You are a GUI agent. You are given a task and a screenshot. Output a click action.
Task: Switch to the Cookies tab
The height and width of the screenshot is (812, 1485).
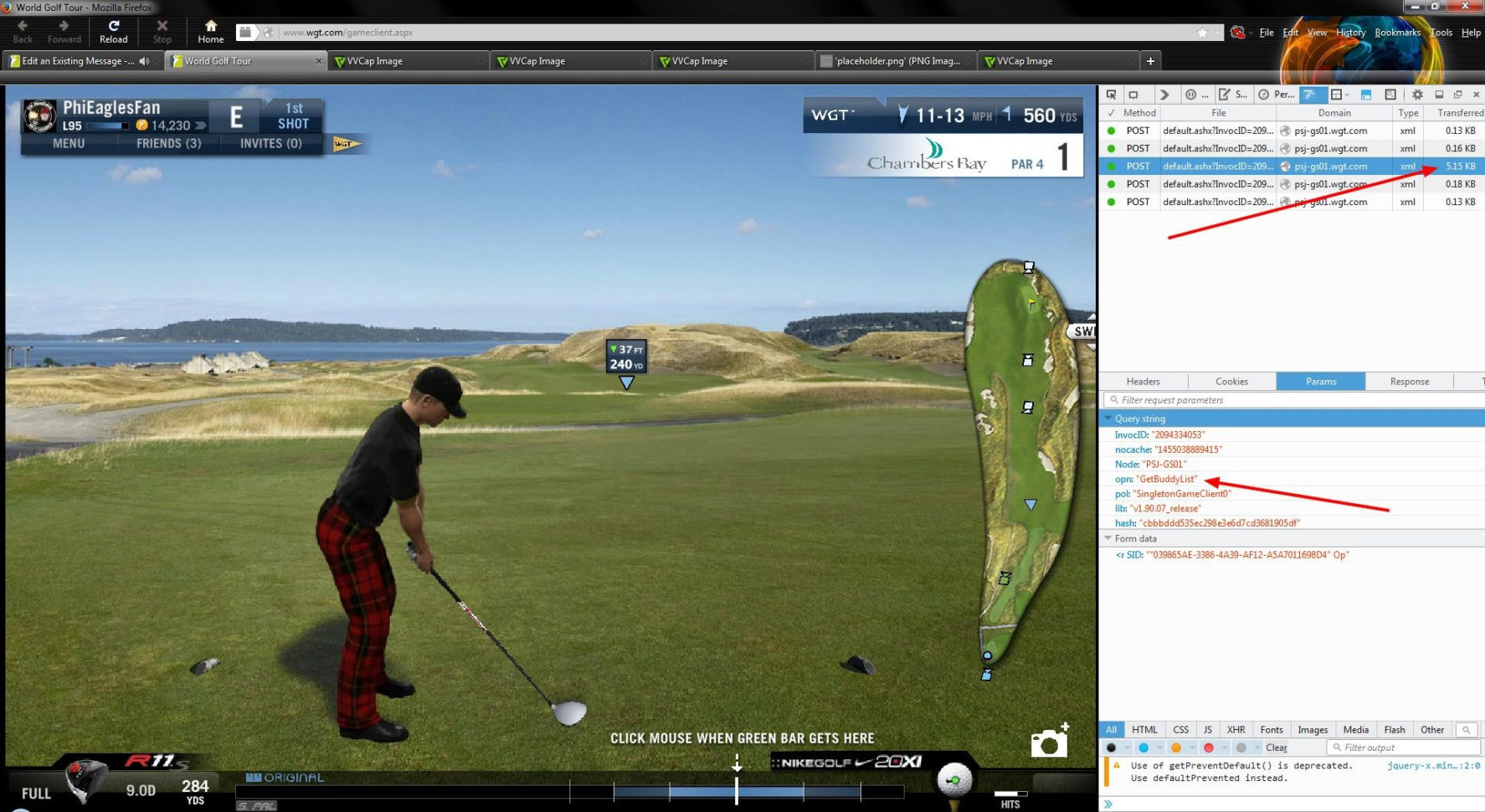1232,382
